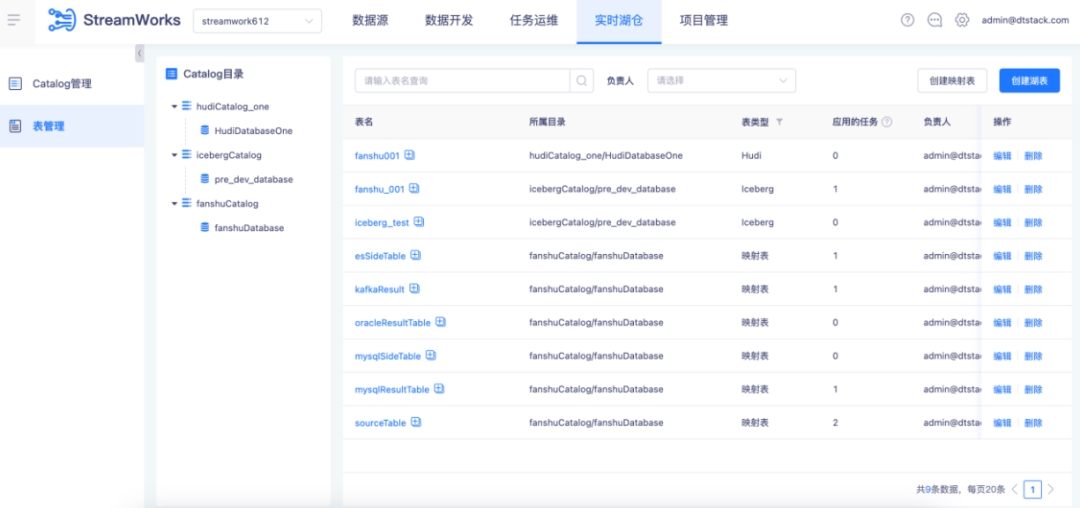This screenshot has height=508, width=1080.
Task: Select the fanshuCatalog tree label
Action: [227, 204]
